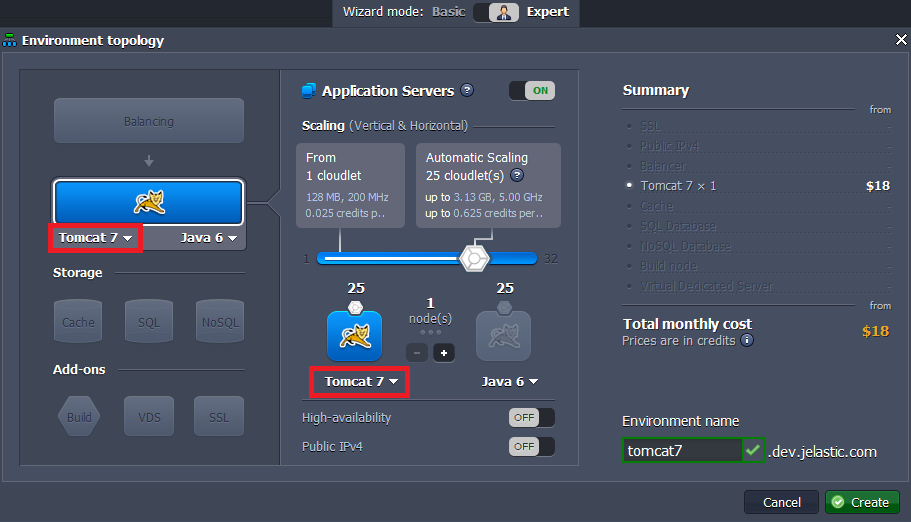The height and width of the screenshot is (522, 911).
Task: Select the SQL database icon
Action: pos(149,321)
